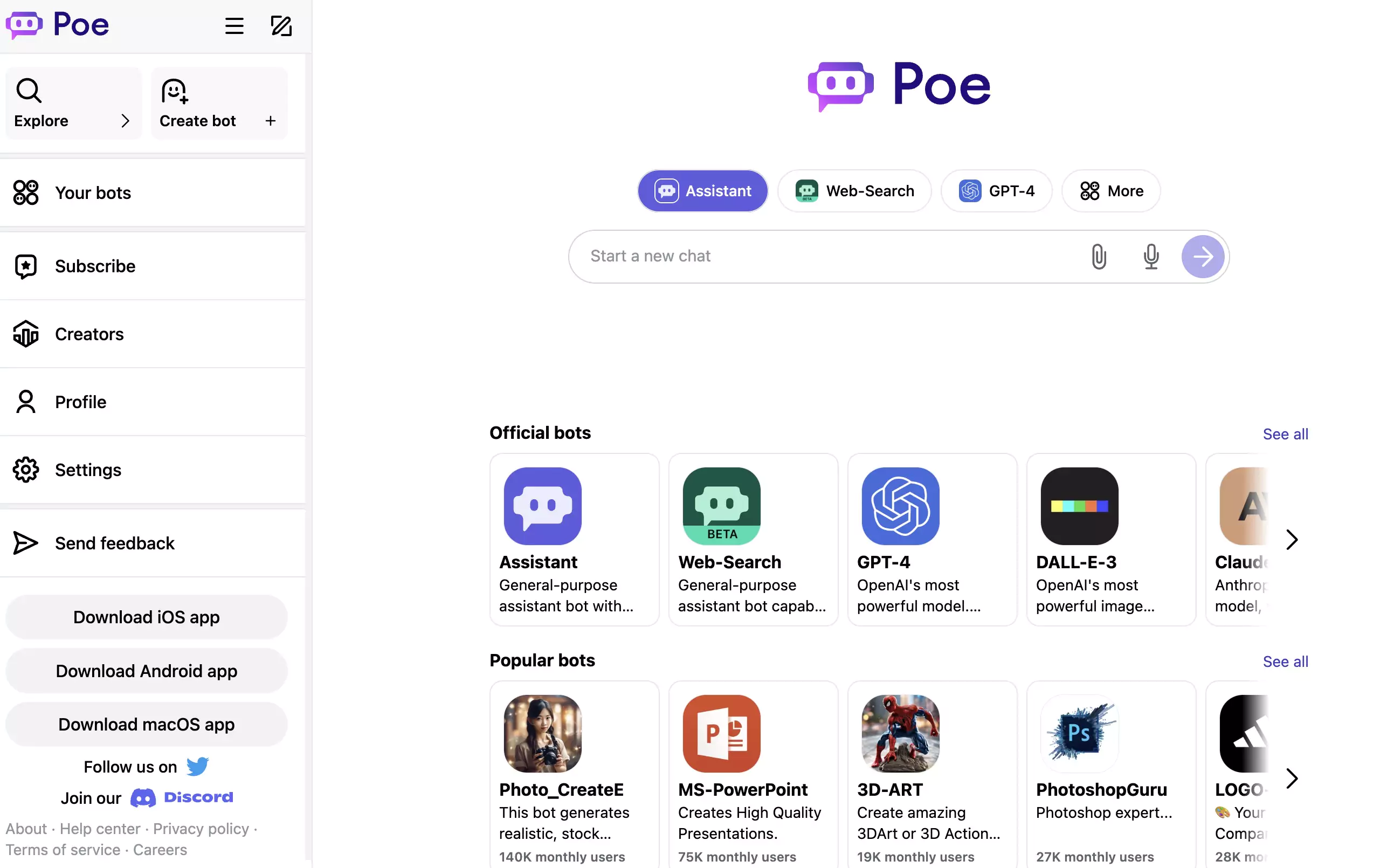This screenshot has height=868, width=1380.
Task: Click the DALL-E-3 title text
Action: tap(1077, 562)
